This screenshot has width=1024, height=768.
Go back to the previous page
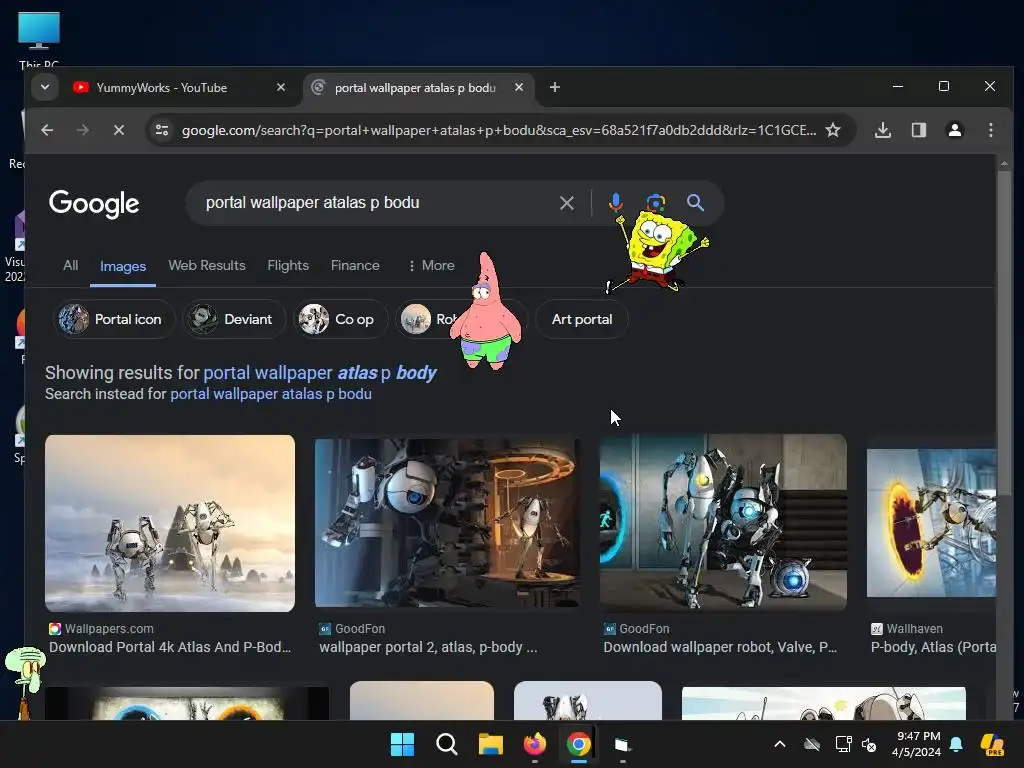coord(47,130)
